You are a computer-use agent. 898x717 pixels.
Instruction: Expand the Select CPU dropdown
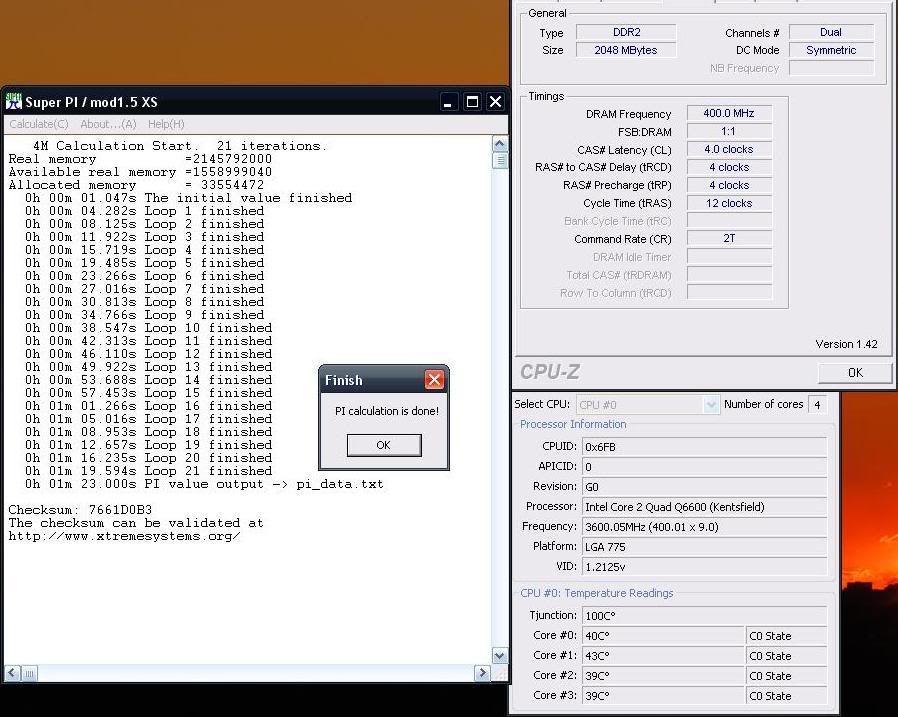(x=647, y=405)
